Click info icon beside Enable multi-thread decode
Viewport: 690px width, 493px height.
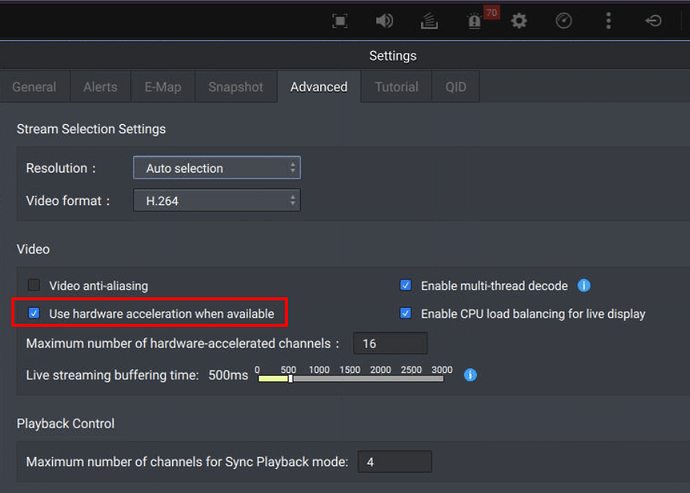(x=584, y=285)
